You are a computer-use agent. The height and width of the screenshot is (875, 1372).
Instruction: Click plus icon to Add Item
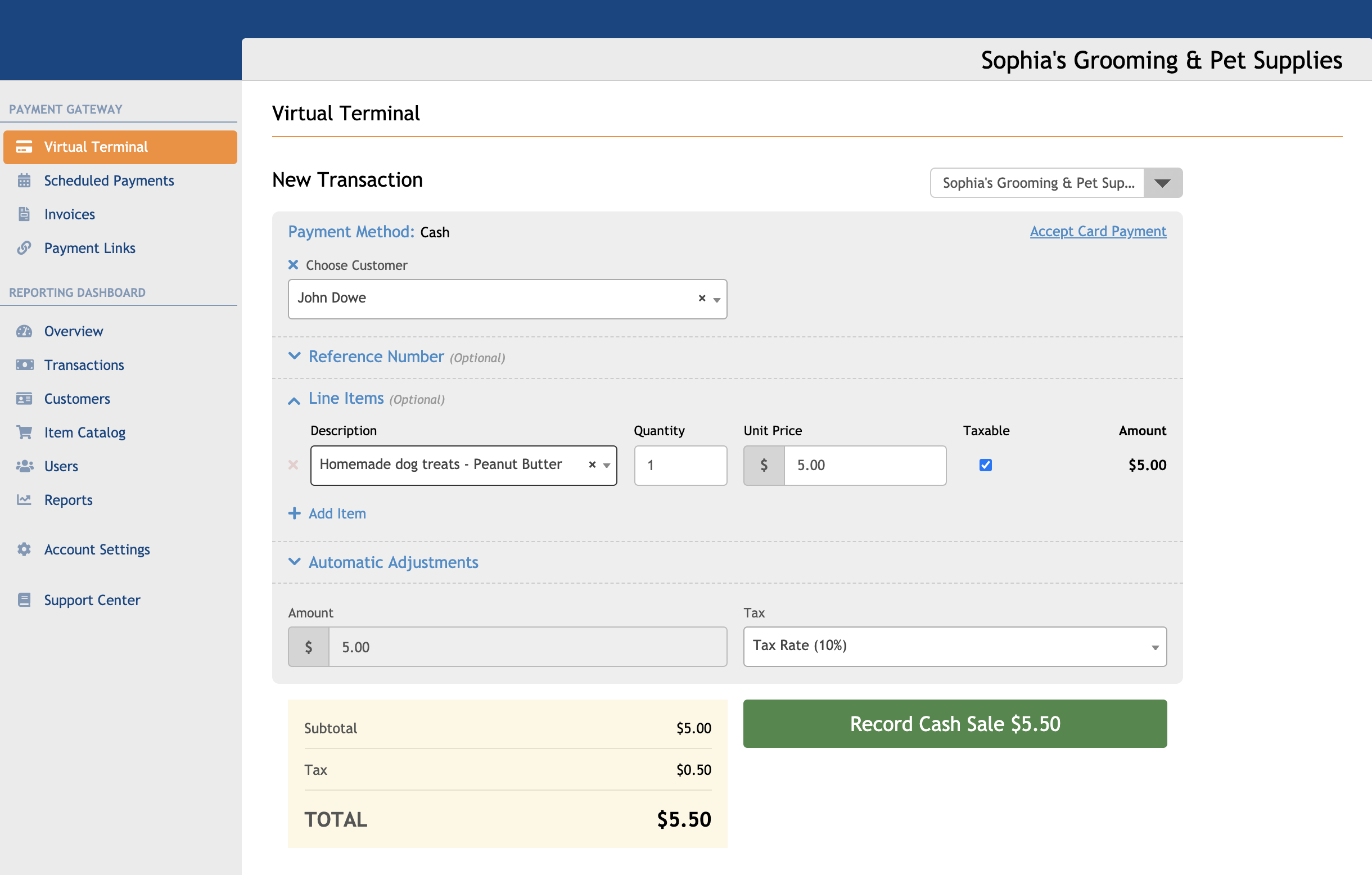tap(294, 513)
